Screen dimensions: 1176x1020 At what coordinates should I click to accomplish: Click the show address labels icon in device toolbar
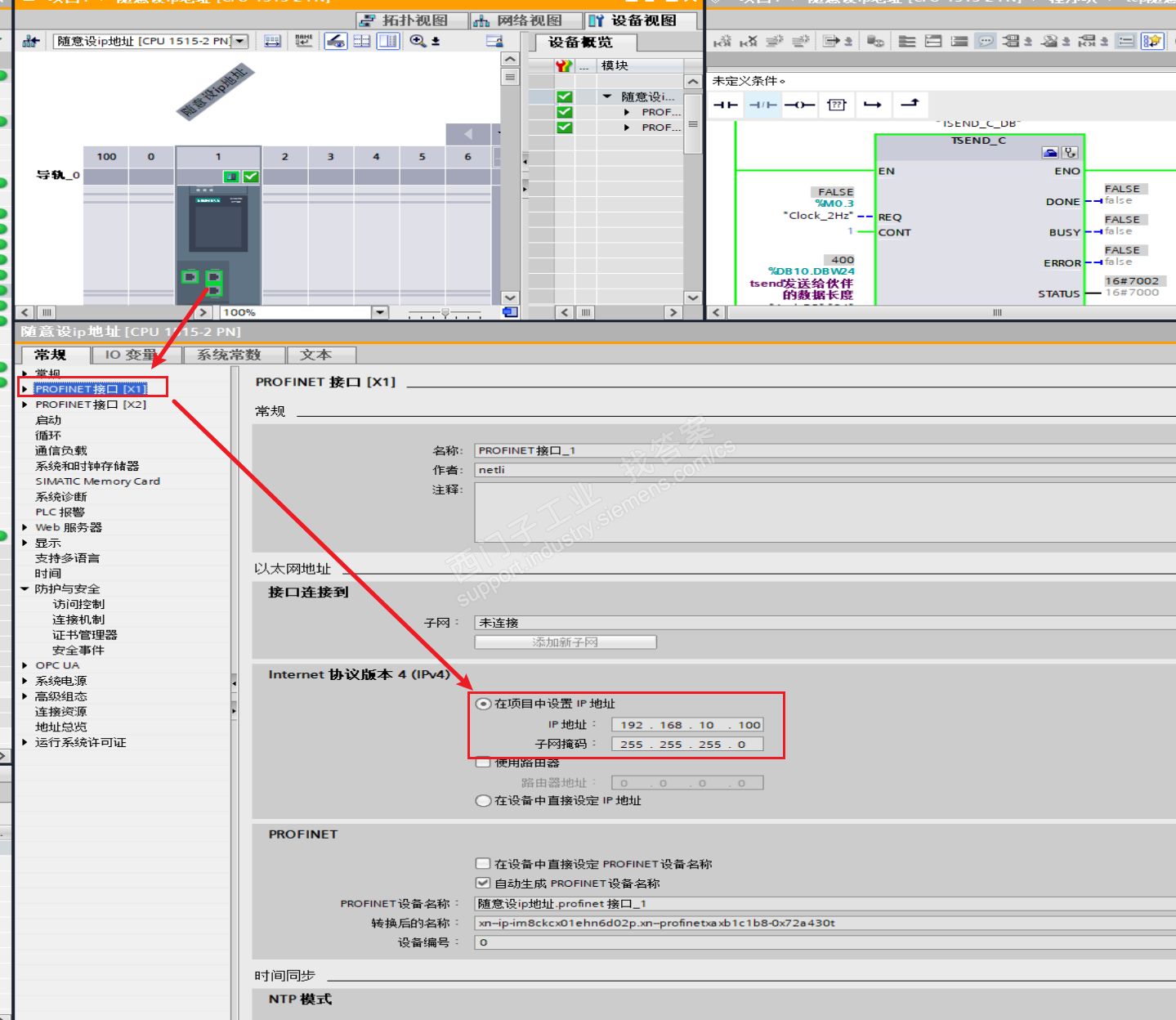point(273,41)
